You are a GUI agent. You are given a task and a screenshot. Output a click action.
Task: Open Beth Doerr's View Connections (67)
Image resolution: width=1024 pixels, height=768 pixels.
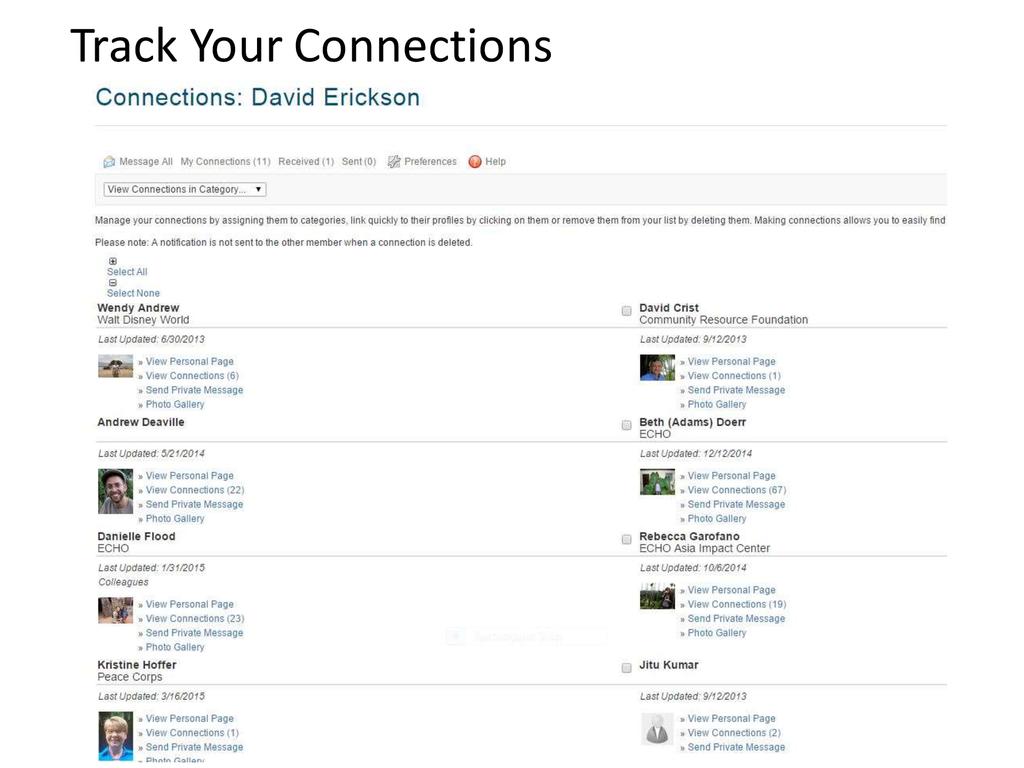coord(736,490)
